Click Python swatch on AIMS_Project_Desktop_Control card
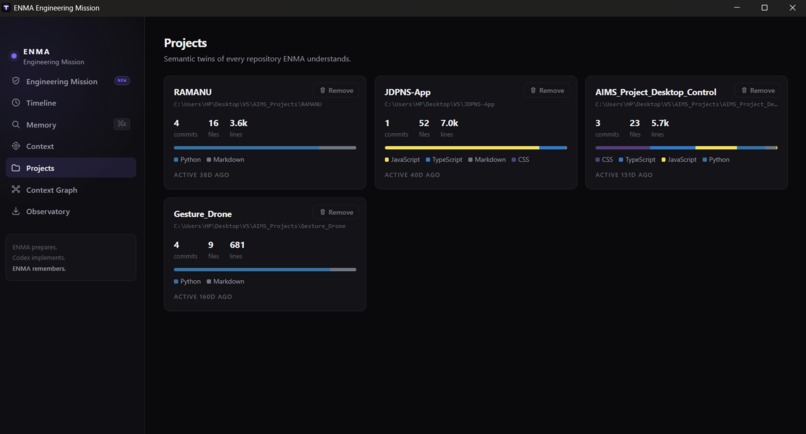 coord(705,160)
